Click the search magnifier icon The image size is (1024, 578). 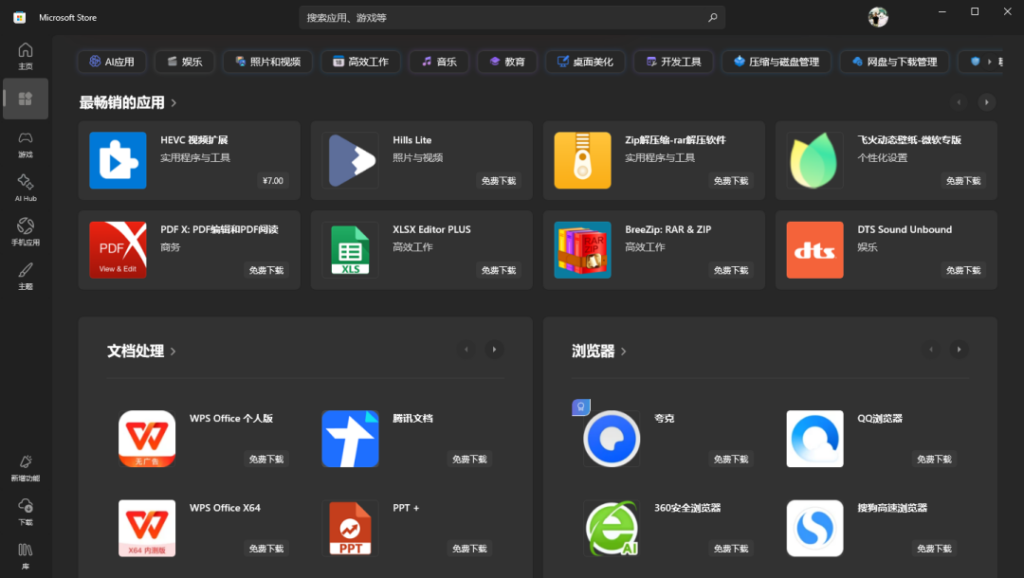pyautogui.click(x=712, y=18)
